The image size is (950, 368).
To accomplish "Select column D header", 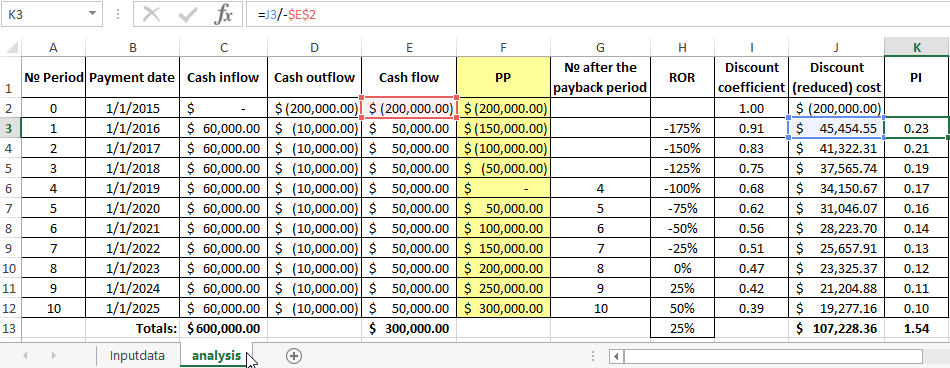I will click(315, 47).
